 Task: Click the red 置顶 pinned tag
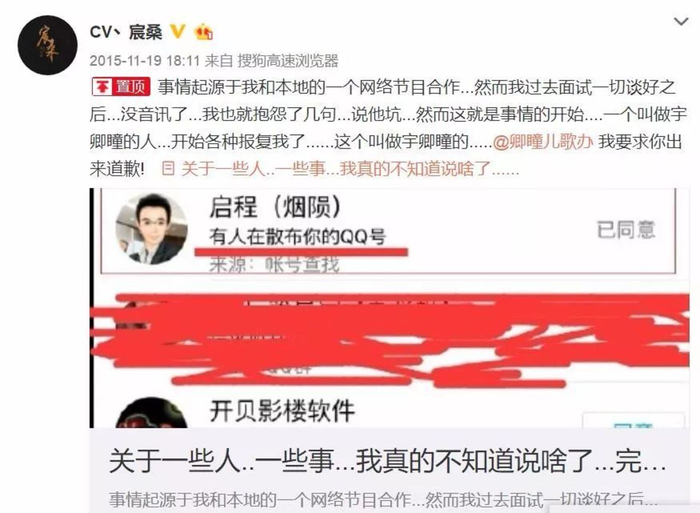[x=121, y=87]
